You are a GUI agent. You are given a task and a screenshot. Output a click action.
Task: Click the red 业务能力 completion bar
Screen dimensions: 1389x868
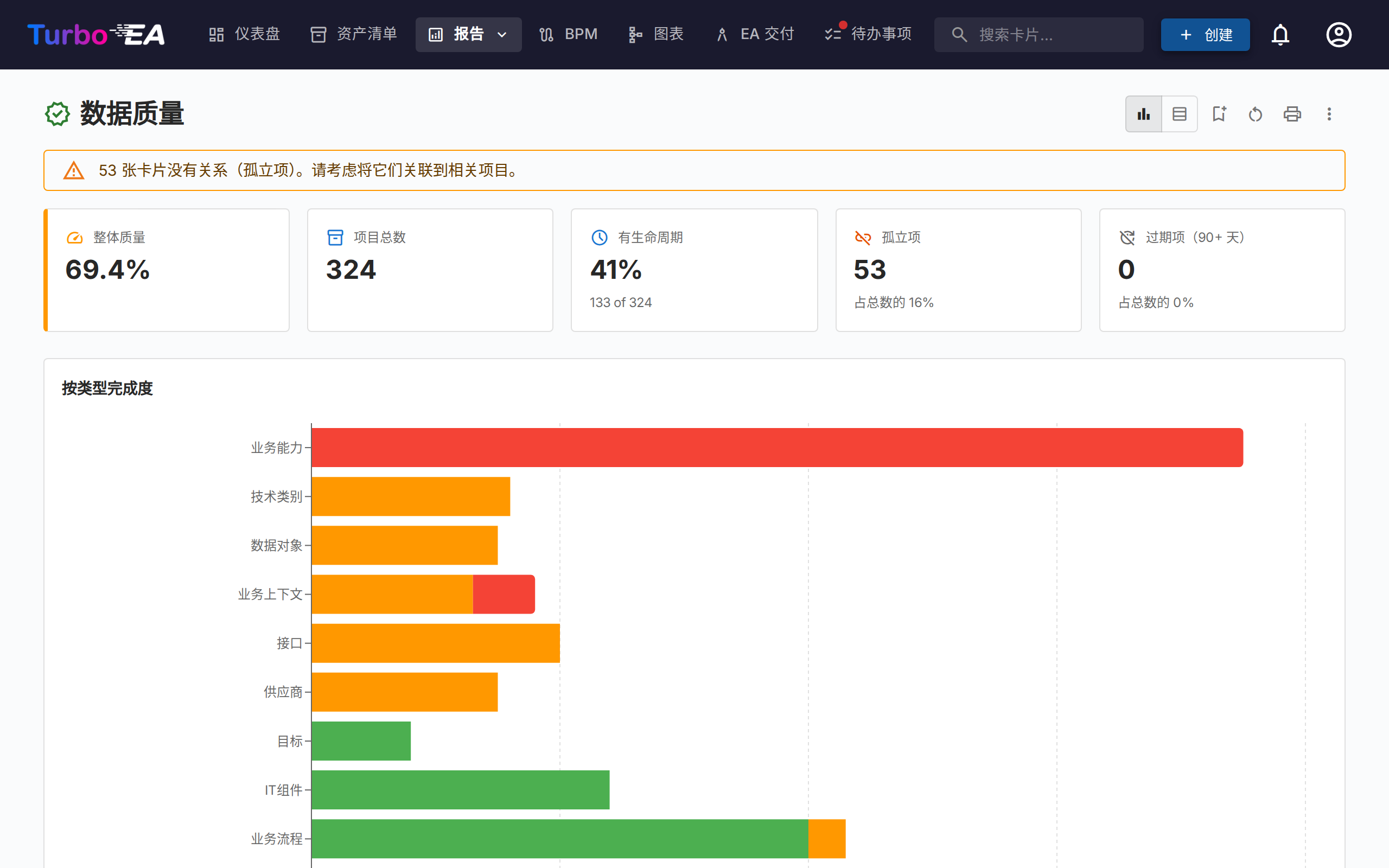coord(775,448)
